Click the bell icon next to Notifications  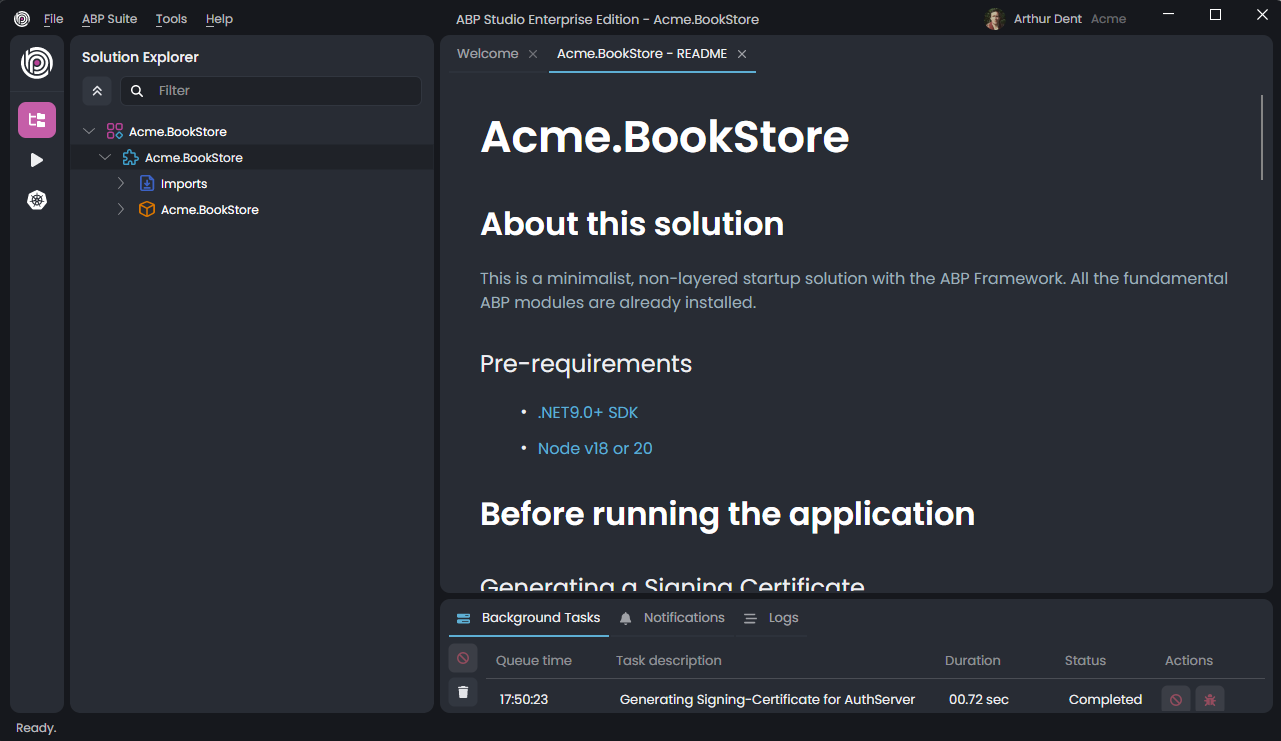tap(624, 617)
